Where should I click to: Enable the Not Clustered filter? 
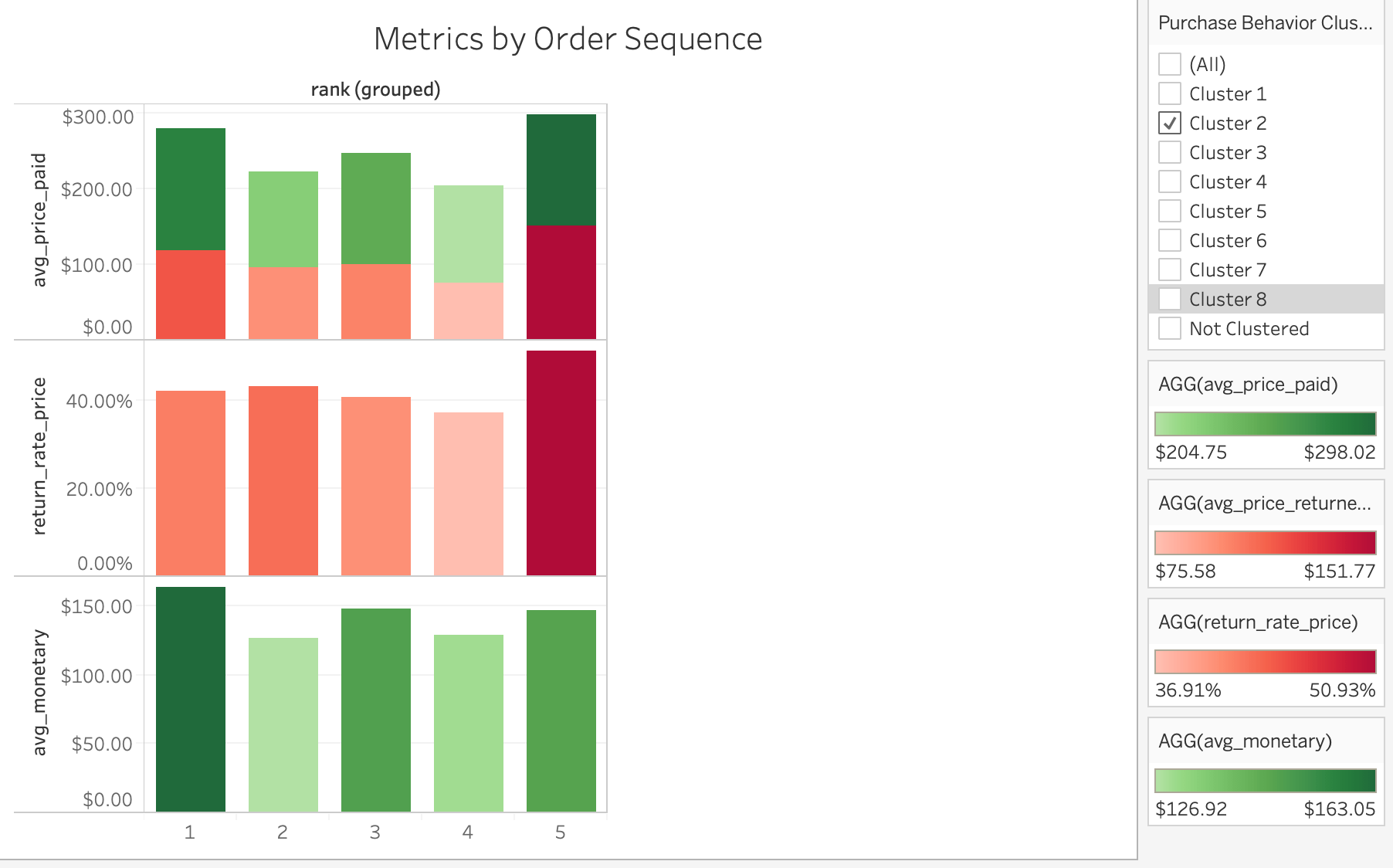pyautogui.click(x=1168, y=328)
